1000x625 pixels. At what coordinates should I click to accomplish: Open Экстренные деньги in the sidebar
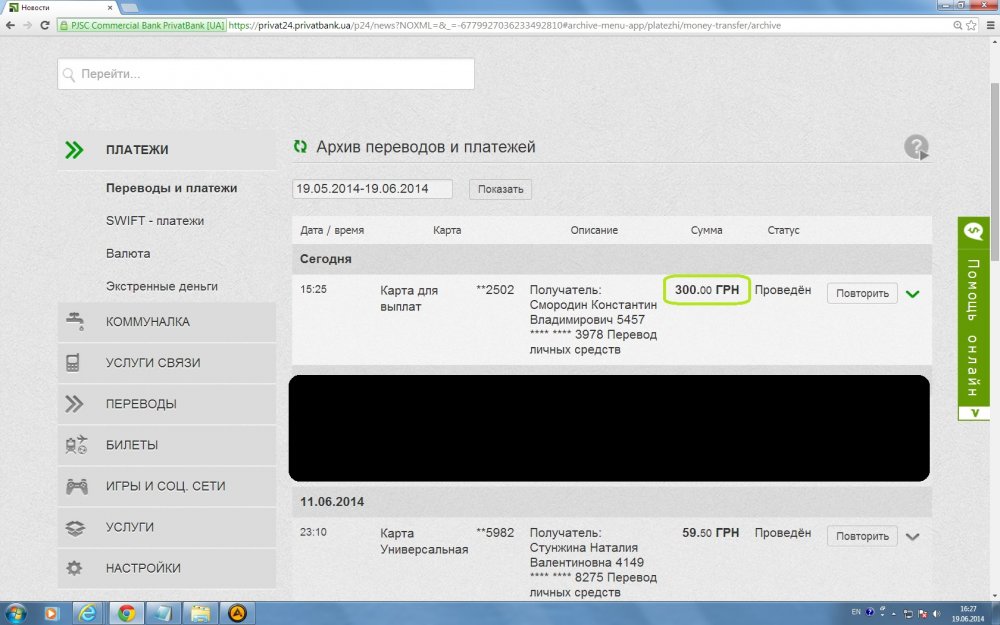click(162, 286)
